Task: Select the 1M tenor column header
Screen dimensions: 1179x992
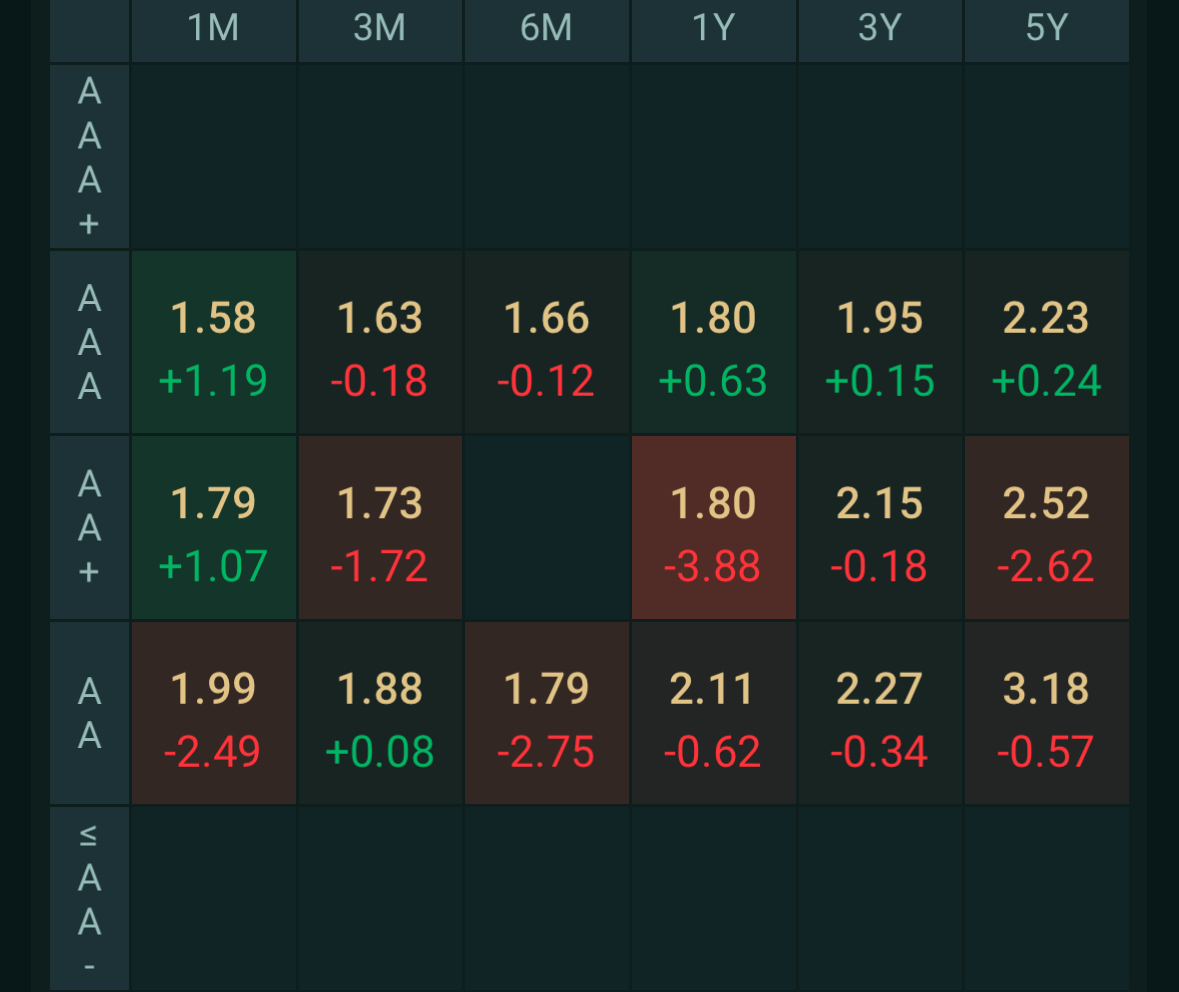Action: (x=213, y=29)
